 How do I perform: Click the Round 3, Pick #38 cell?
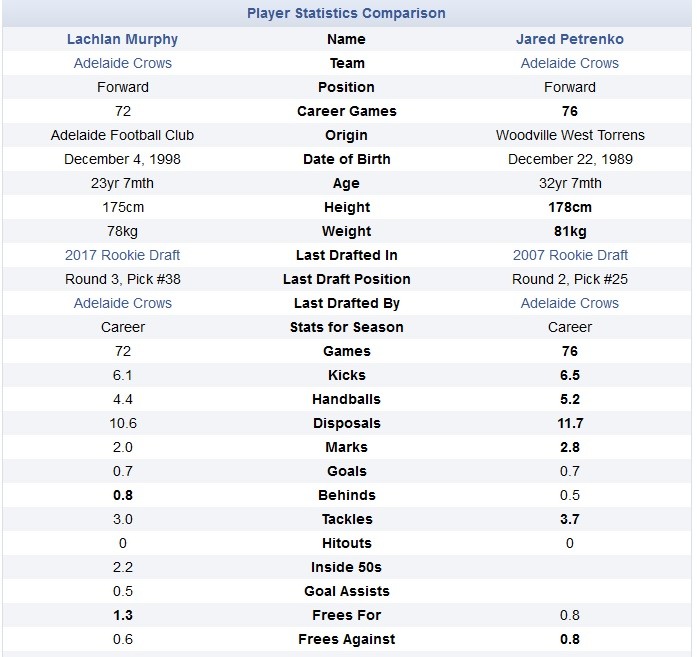pos(123,279)
